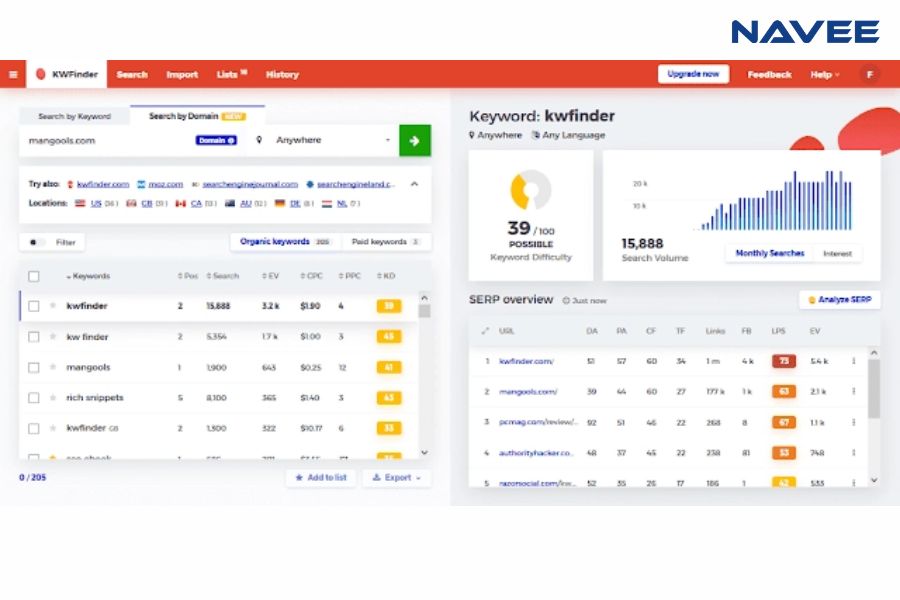Open the searchengineland suggestion link
Image resolution: width=900 pixels, height=600 pixels.
(356, 184)
